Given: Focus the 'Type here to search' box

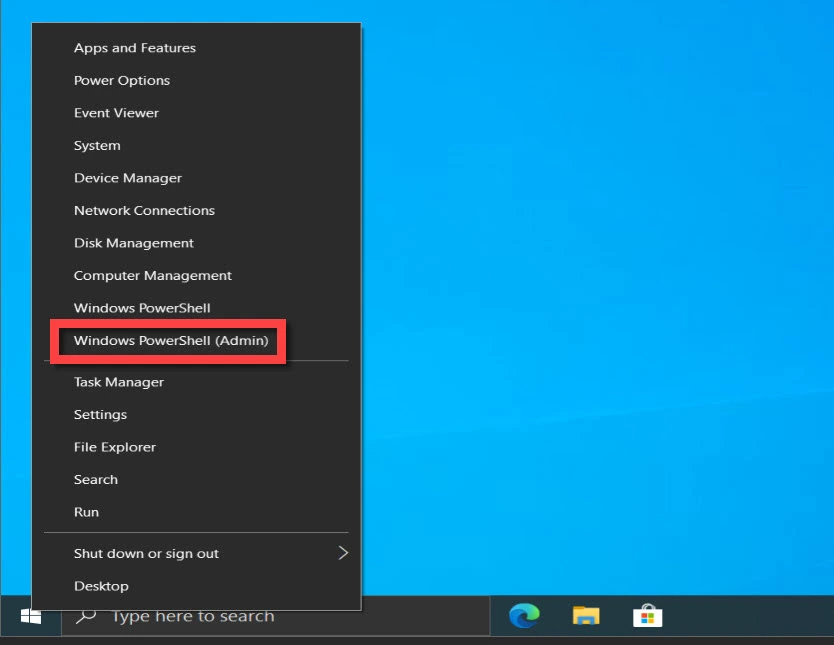Looking at the screenshot, I should [x=276, y=616].
